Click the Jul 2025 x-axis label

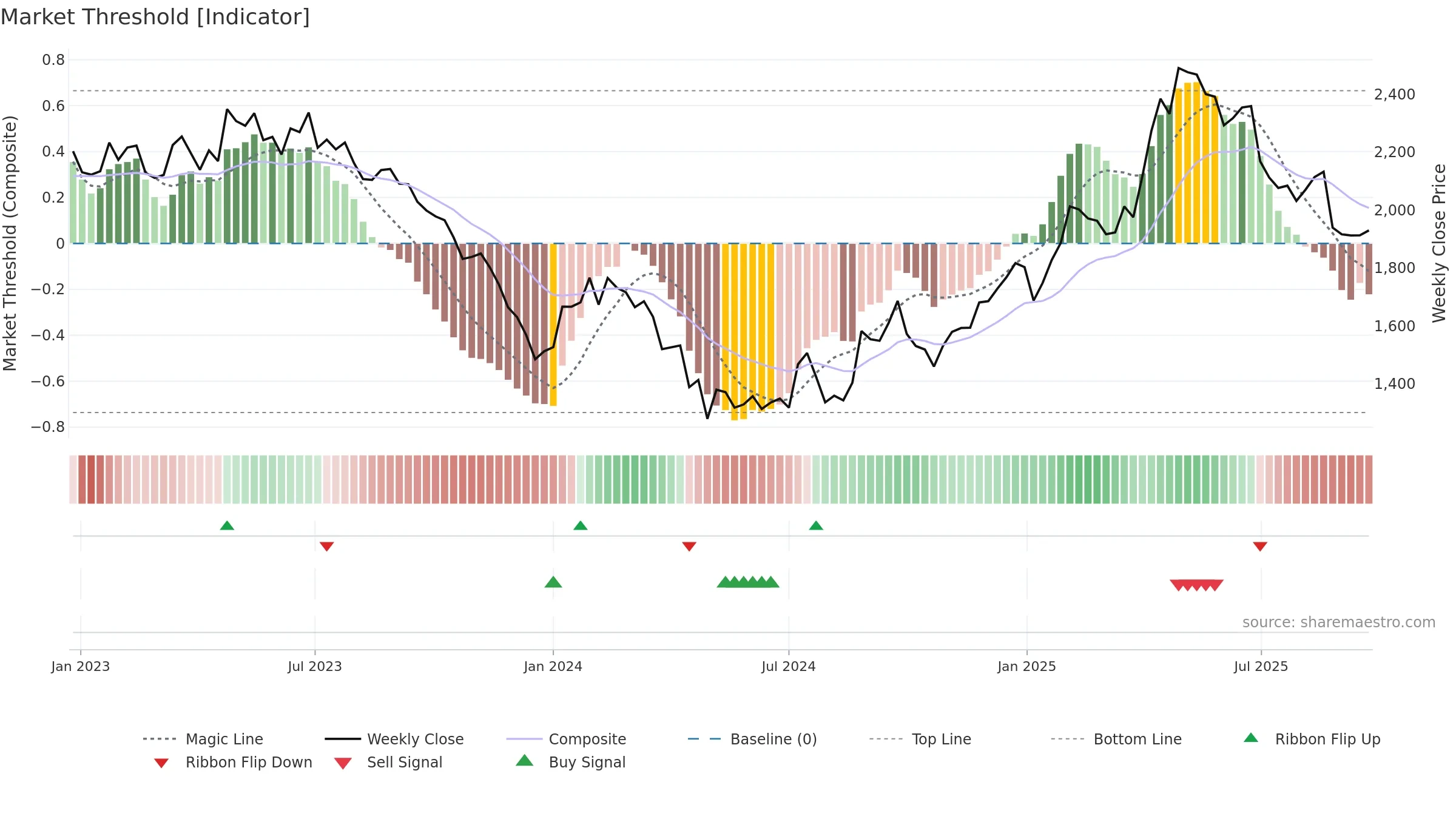point(1261,667)
